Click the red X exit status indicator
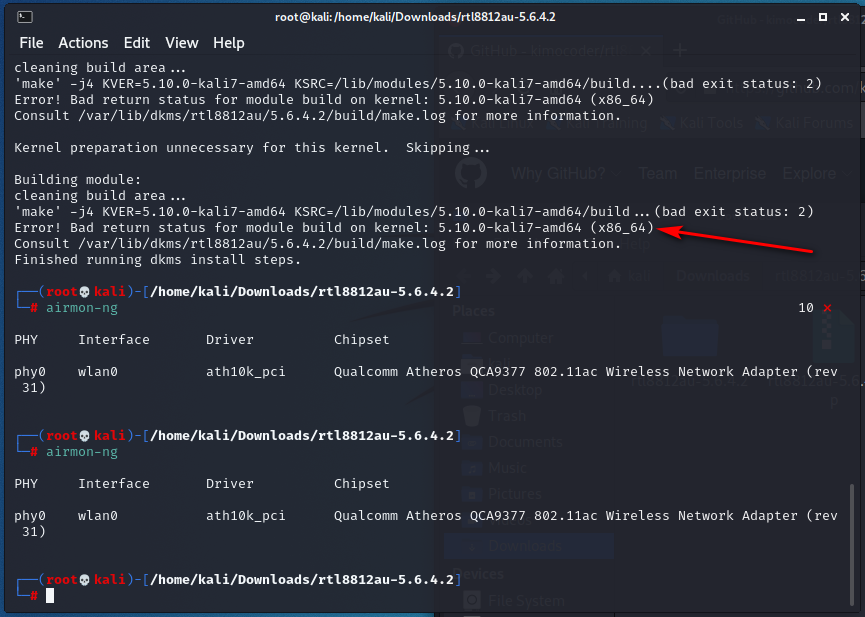Image resolution: width=865 pixels, height=617 pixels. point(826,308)
